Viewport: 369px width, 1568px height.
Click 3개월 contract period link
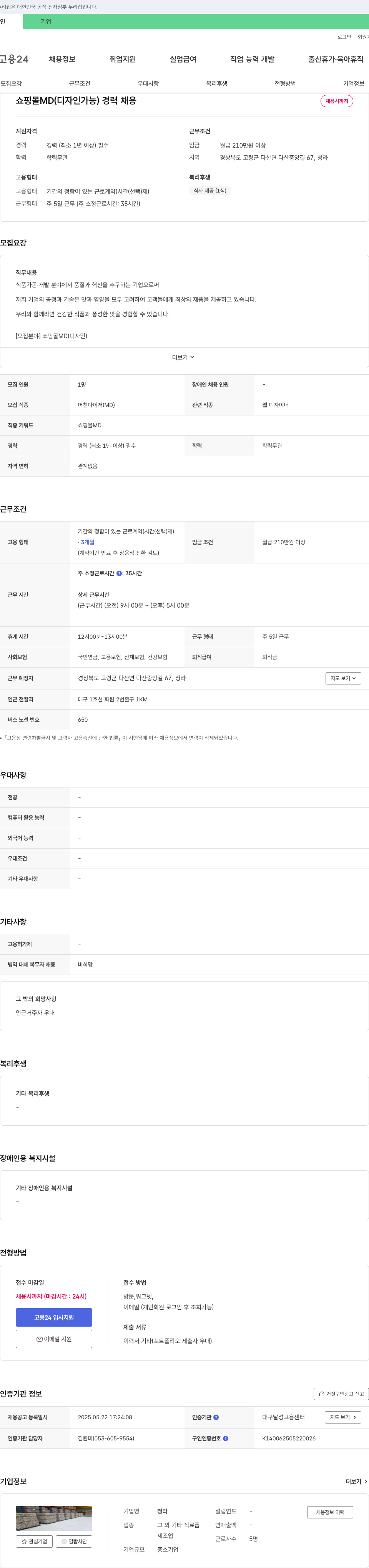point(88,542)
